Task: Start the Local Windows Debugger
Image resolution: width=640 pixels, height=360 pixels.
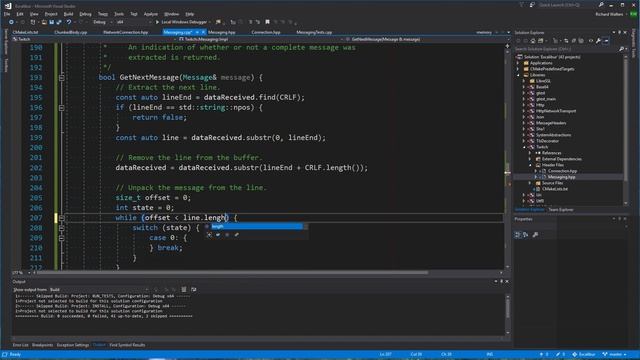Action: pos(182,22)
